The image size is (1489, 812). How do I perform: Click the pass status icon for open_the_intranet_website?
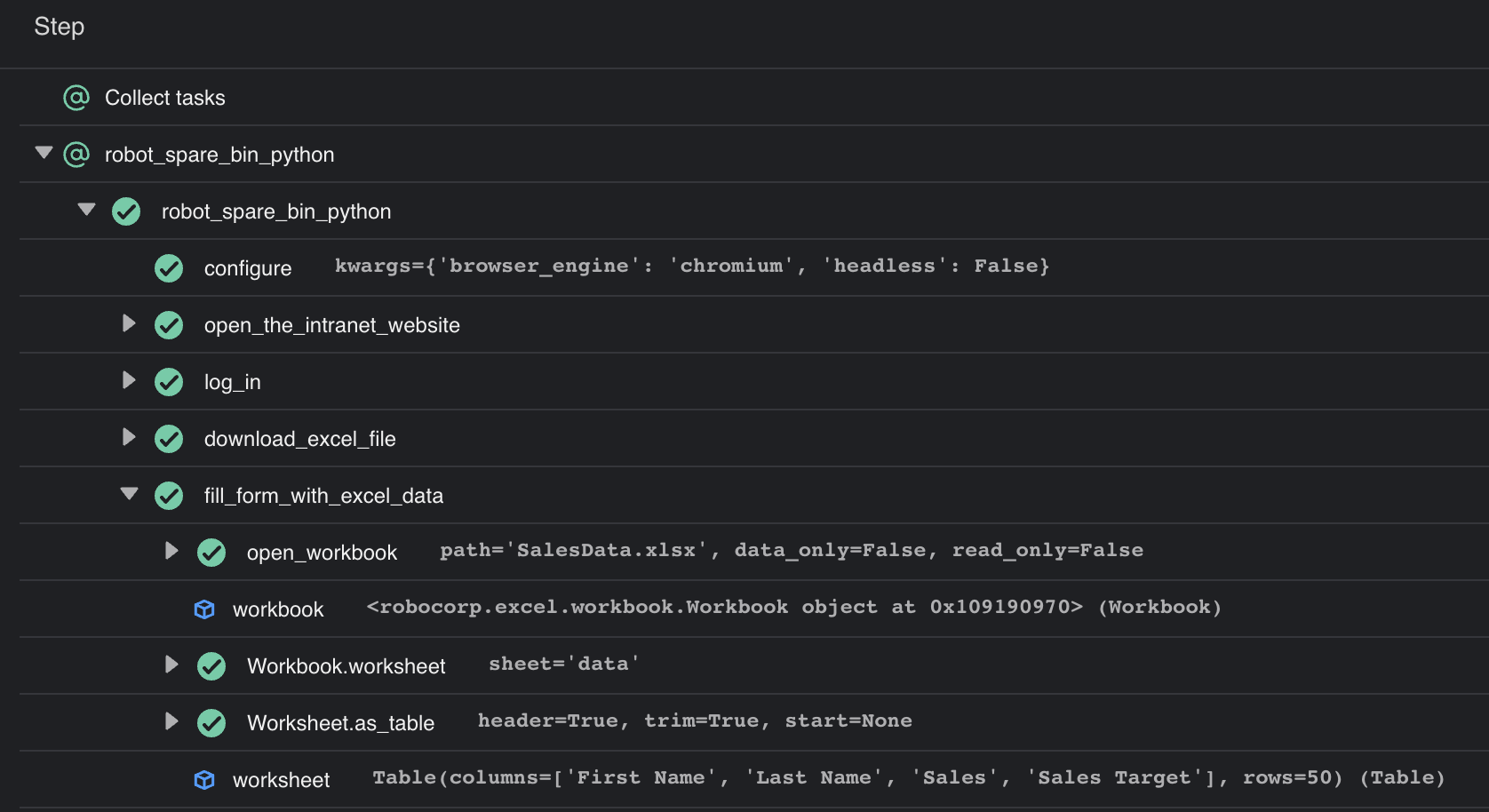(x=169, y=325)
